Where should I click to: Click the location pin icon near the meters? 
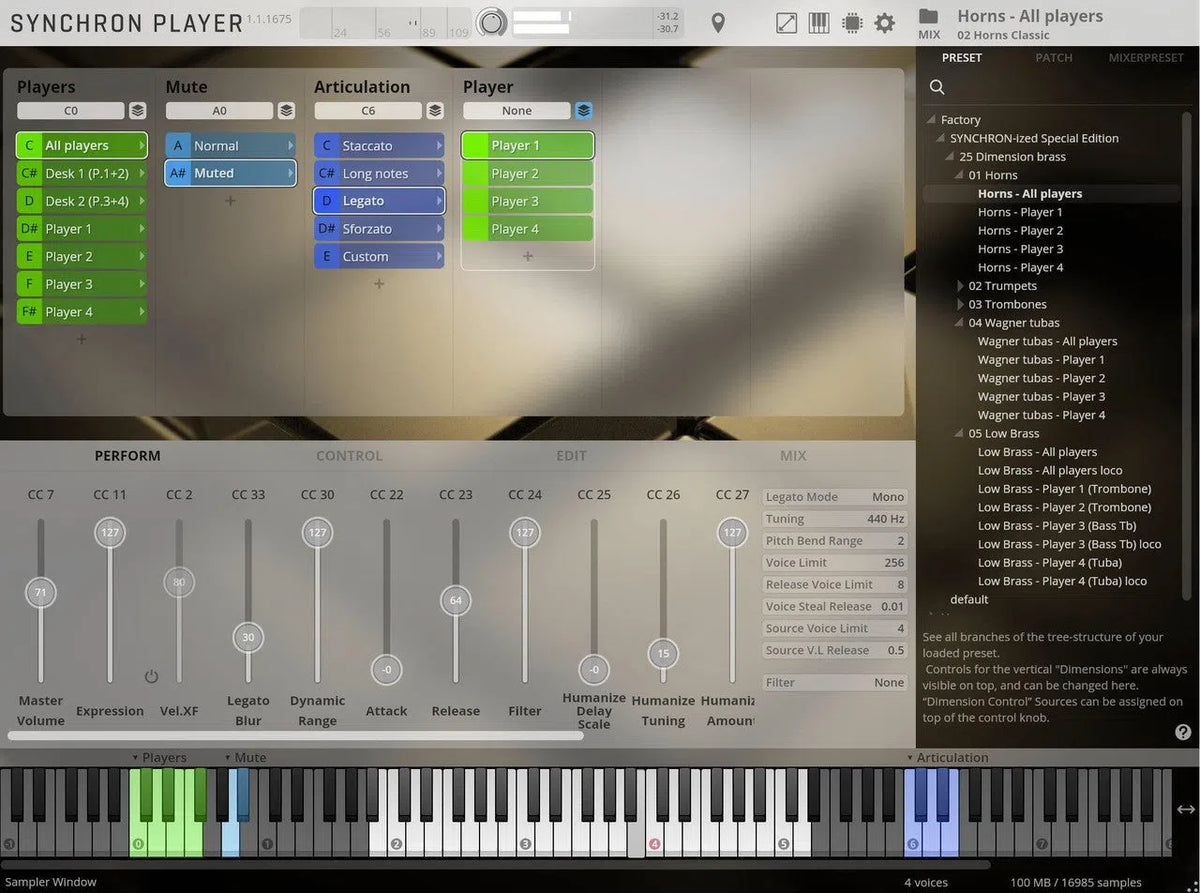[x=718, y=23]
